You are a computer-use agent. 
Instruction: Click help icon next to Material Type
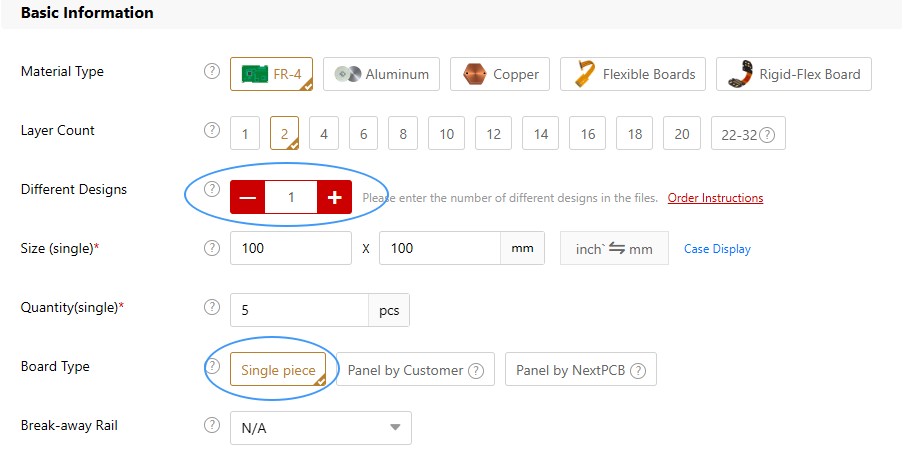click(x=211, y=72)
